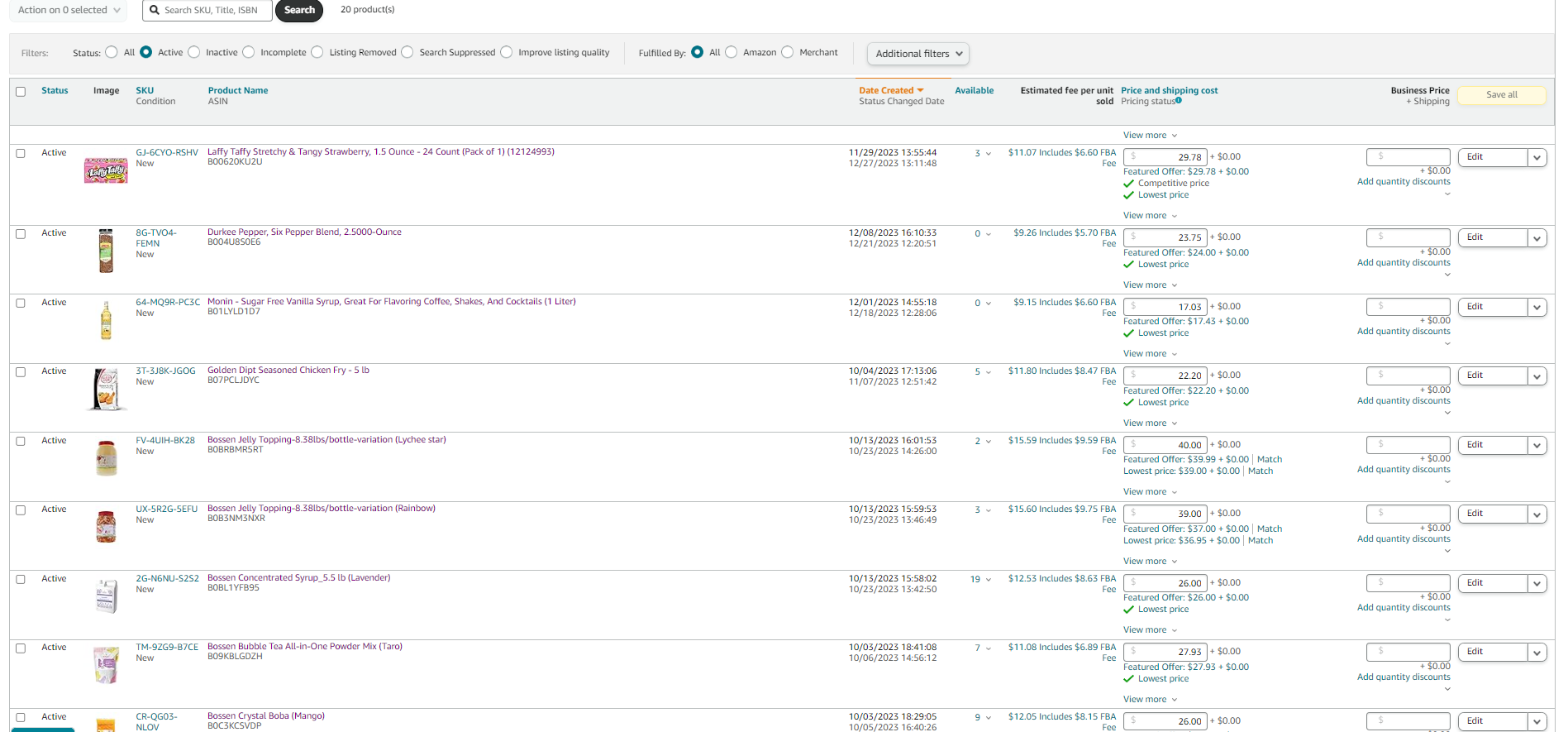Open SKU link GJ-6CYO-RSHV
The width and height of the screenshot is (1568, 732).
click(167, 152)
